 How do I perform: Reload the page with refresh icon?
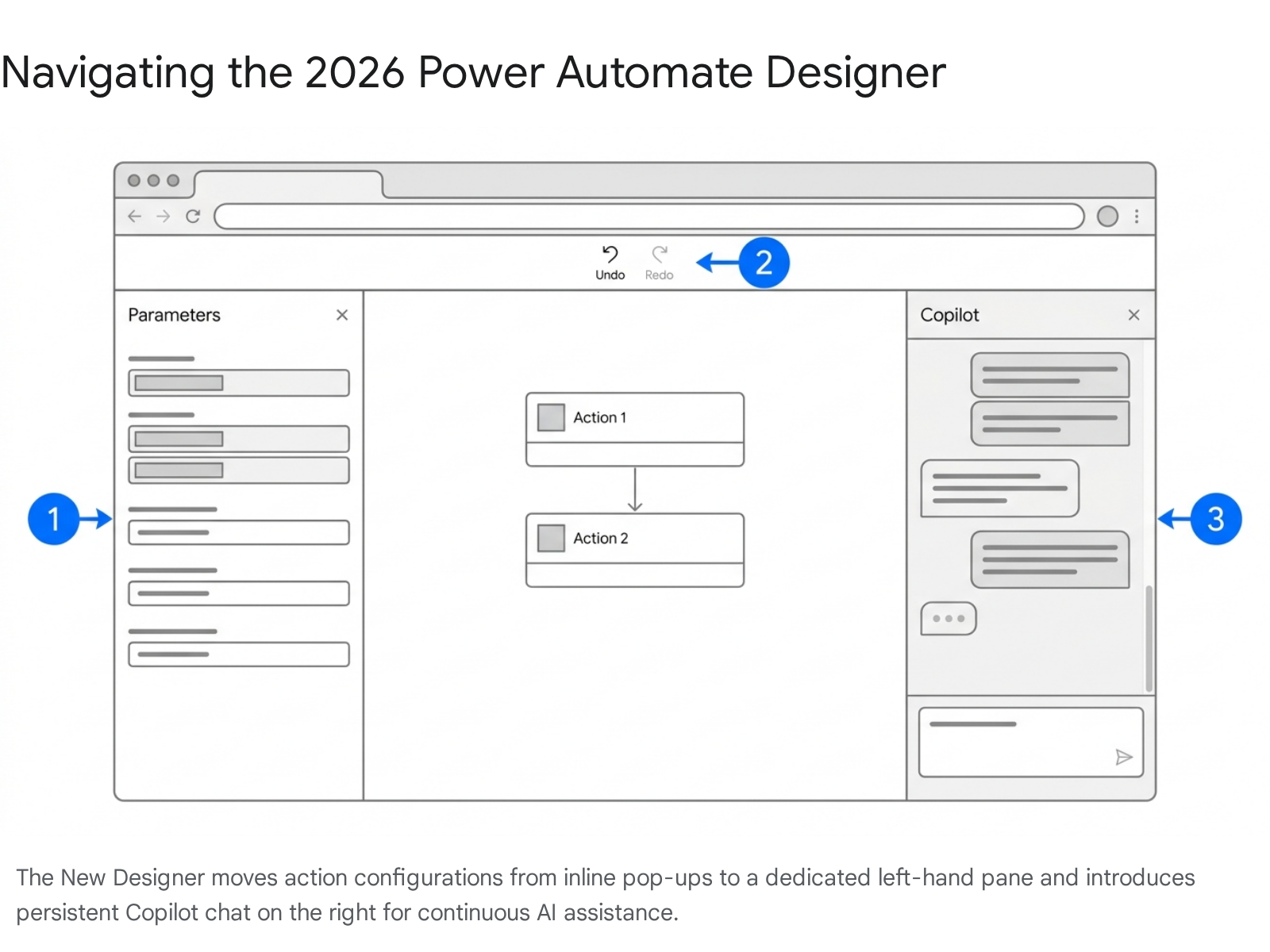pyautogui.click(x=193, y=217)
